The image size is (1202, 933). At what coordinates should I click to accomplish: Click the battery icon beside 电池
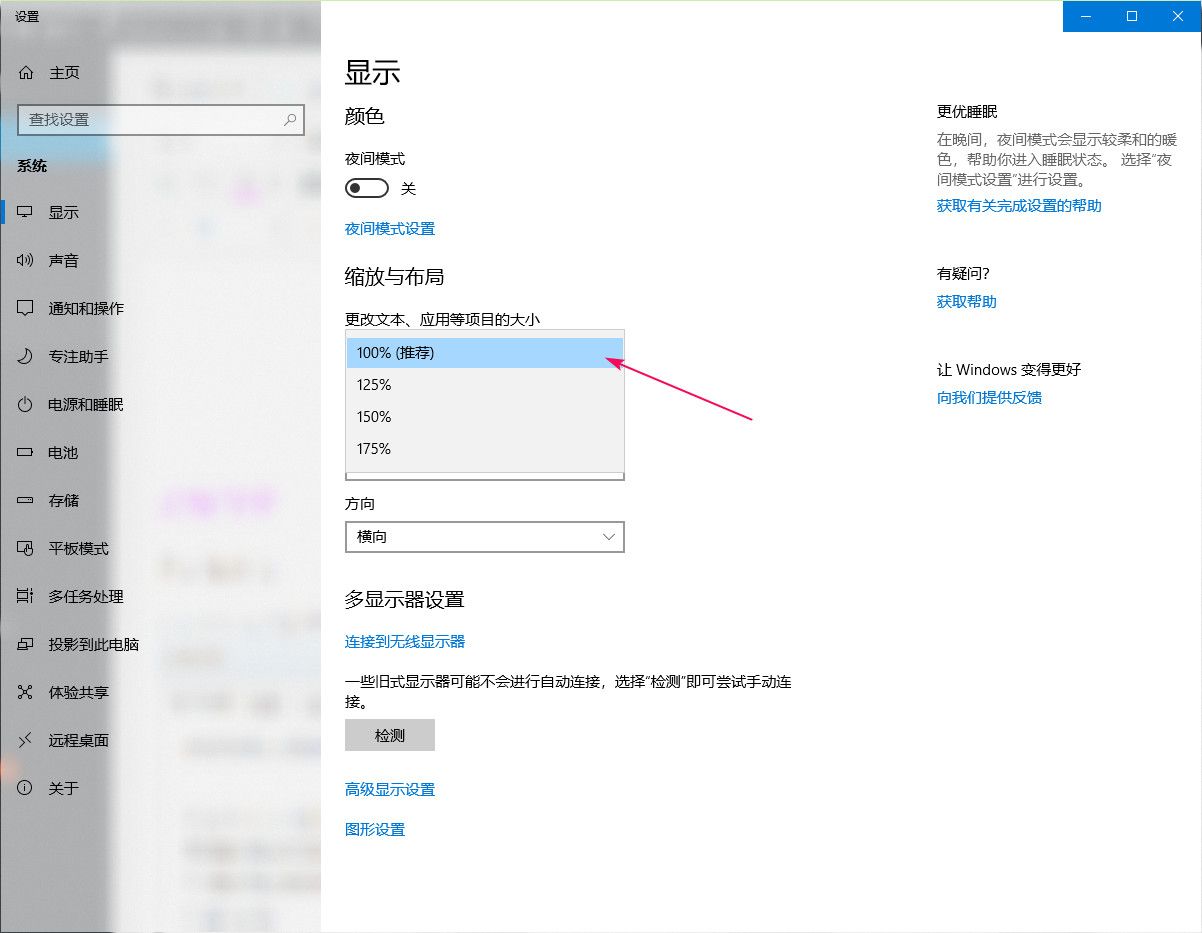25,453
